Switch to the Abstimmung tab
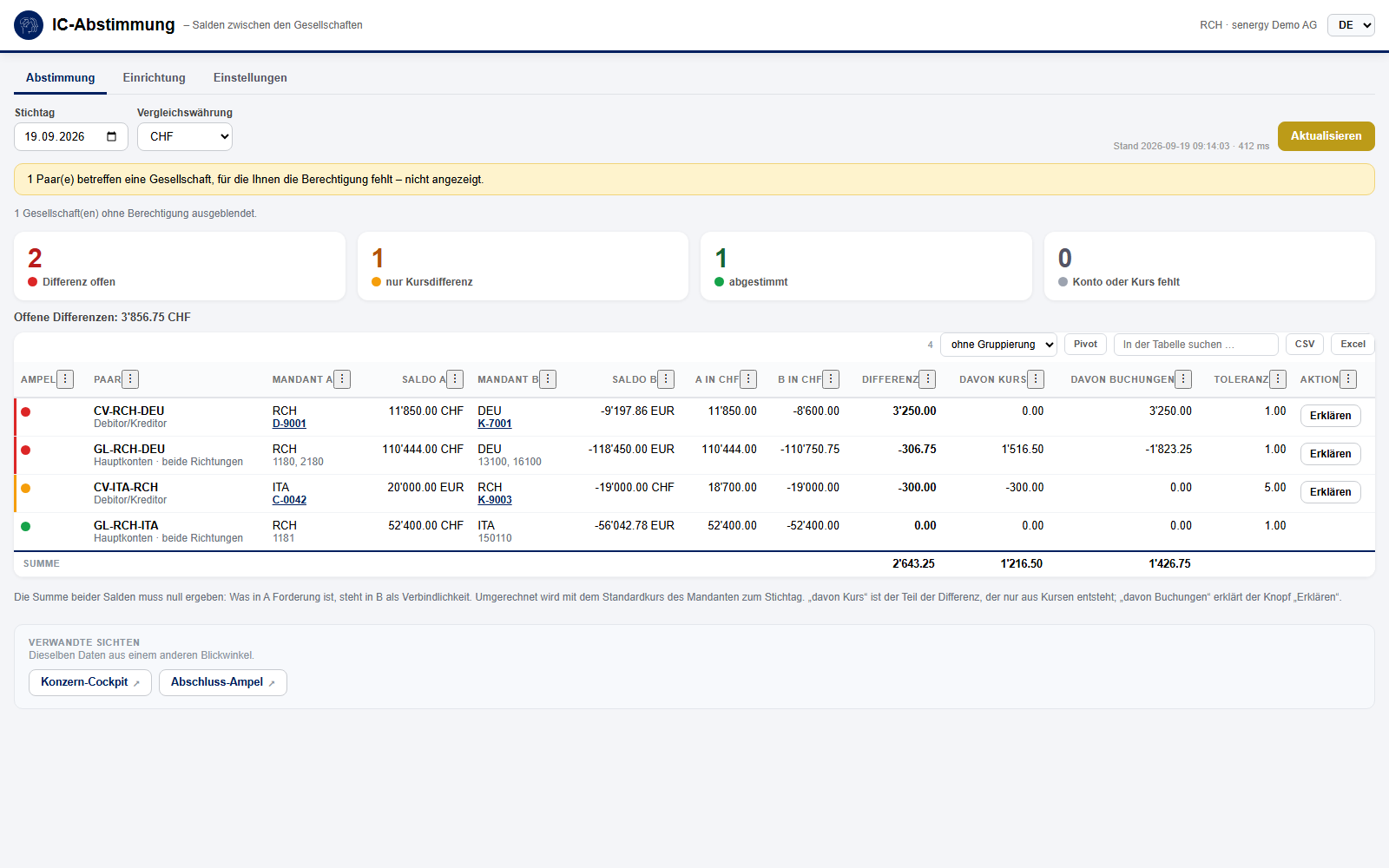1389x868 pixels. pos(60,77)
